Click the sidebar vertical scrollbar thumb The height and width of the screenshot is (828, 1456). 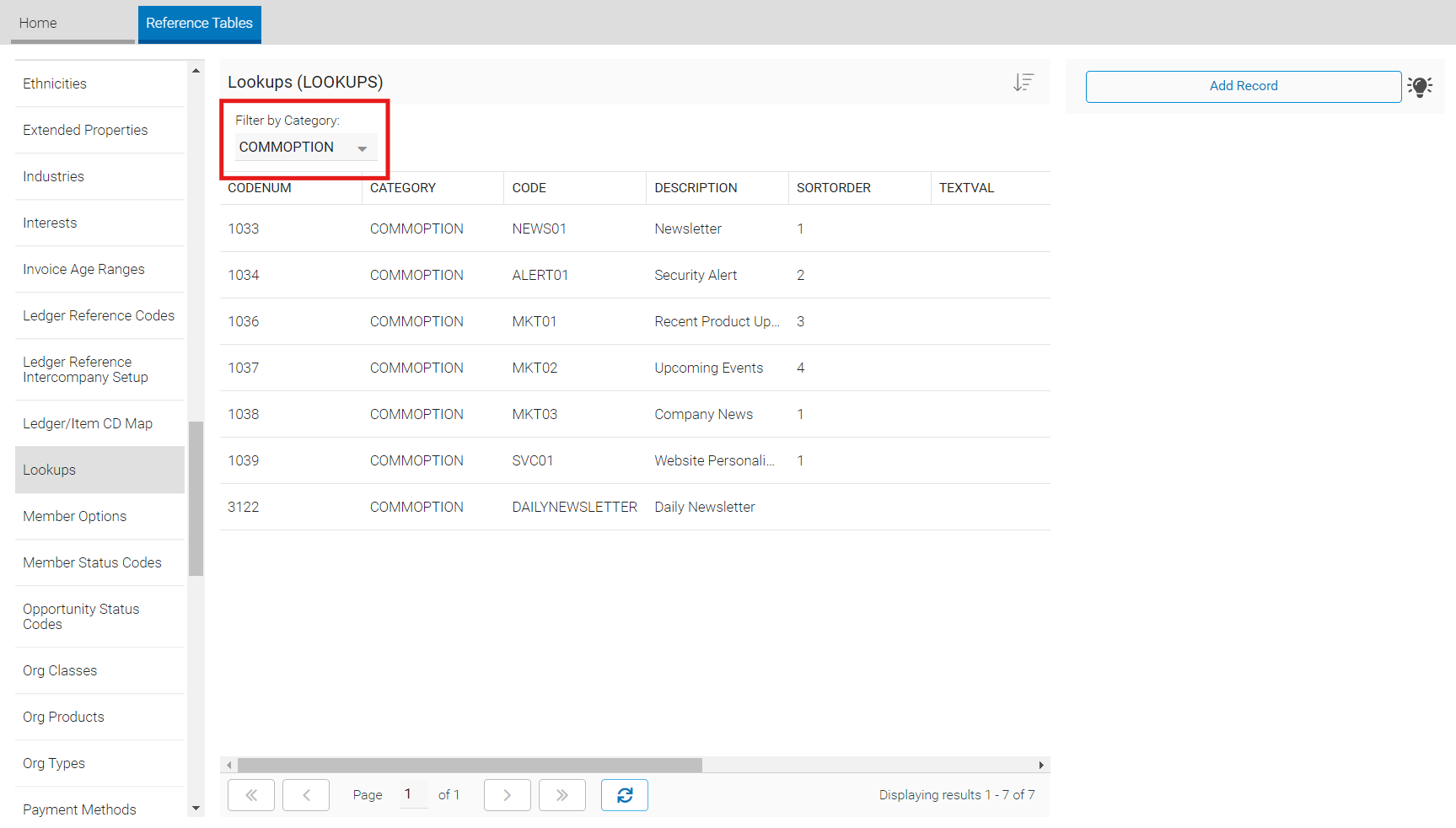click(x=196, y=498)
